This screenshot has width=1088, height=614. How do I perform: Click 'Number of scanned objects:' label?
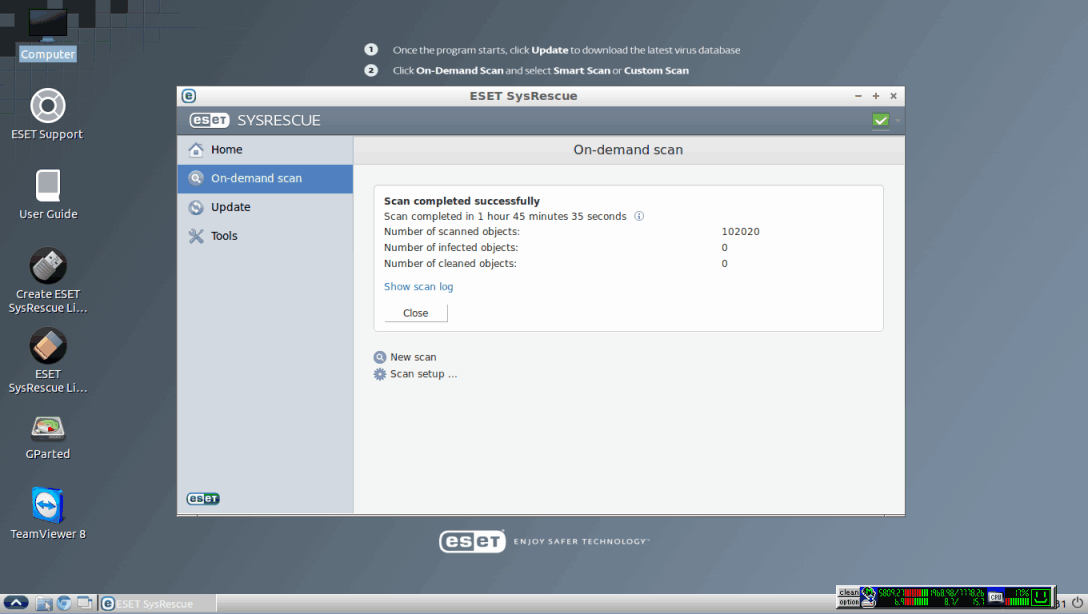[452, 232]
